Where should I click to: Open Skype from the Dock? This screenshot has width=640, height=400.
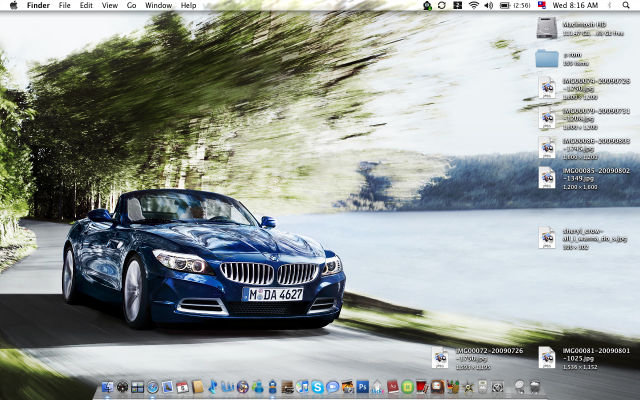click(317, 387)
